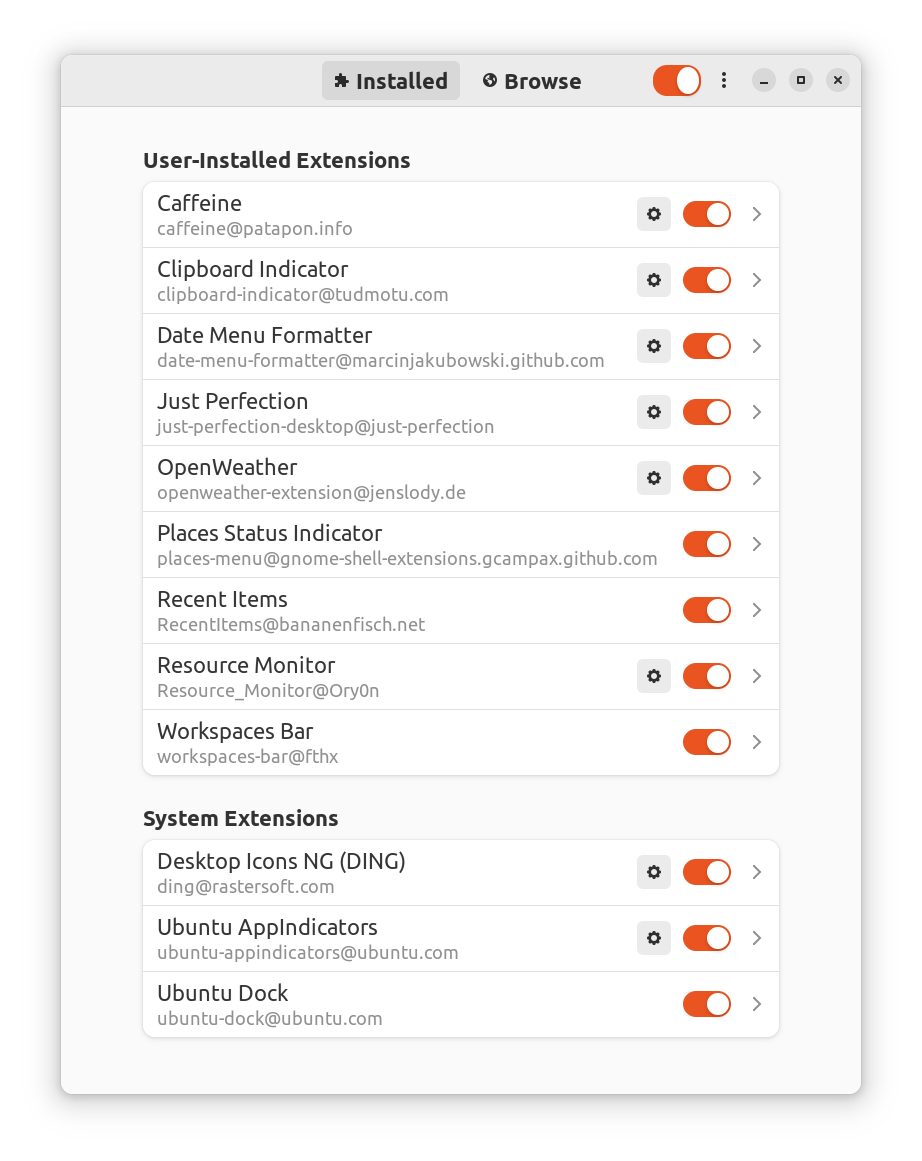Open Clipboard Indicator settings gear

tap(653, 280)
